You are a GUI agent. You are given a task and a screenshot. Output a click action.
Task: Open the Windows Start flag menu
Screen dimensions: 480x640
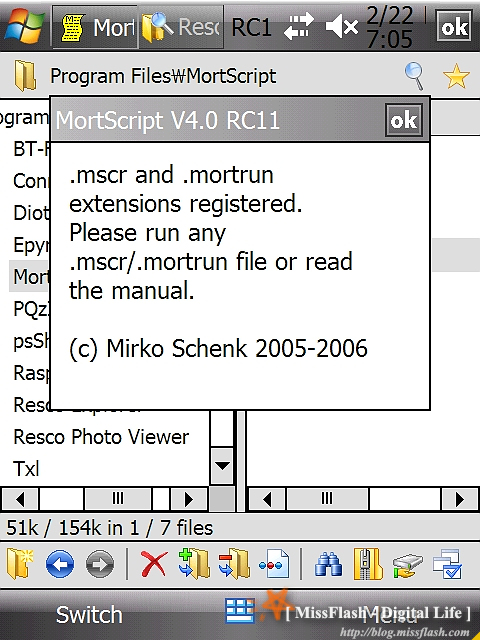click(x=24, y=26)
